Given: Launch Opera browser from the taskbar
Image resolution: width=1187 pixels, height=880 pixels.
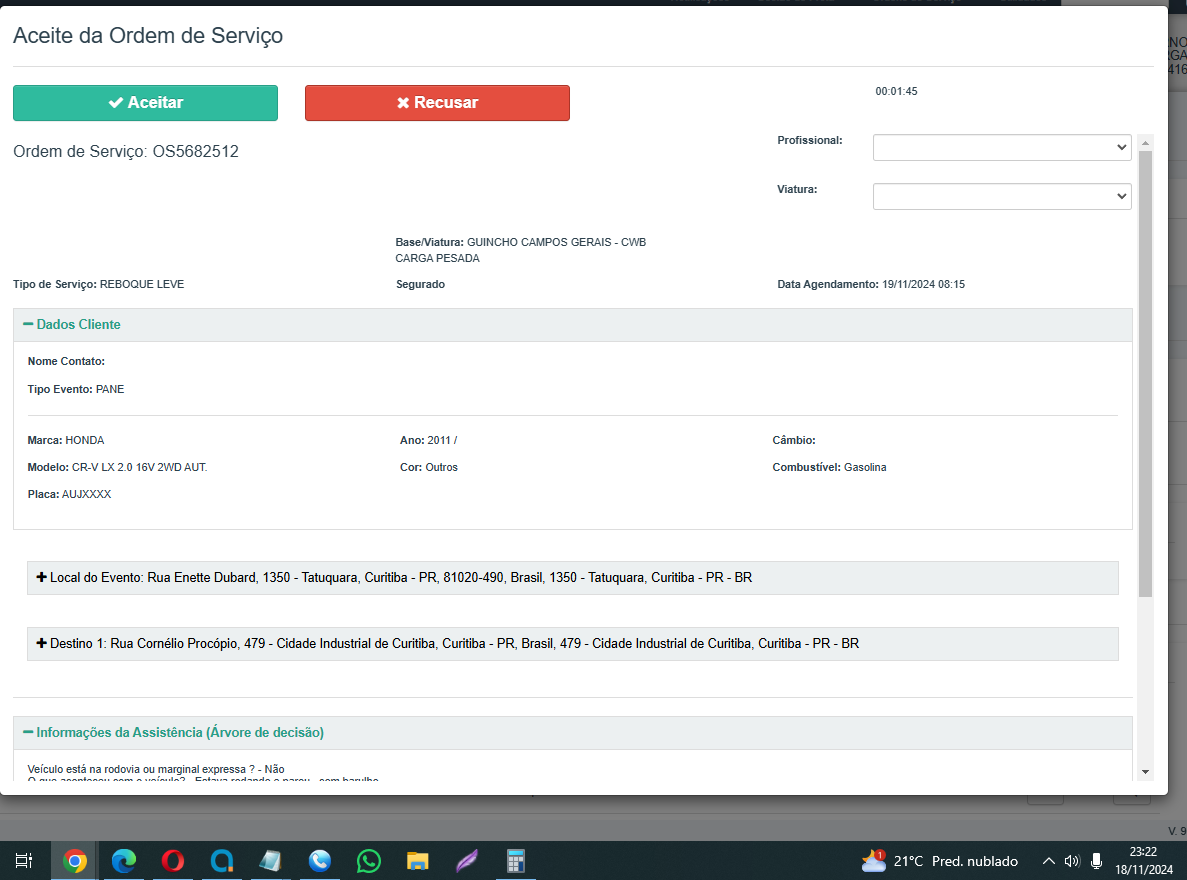Looking at the screenshot, I should pos(173,861).
